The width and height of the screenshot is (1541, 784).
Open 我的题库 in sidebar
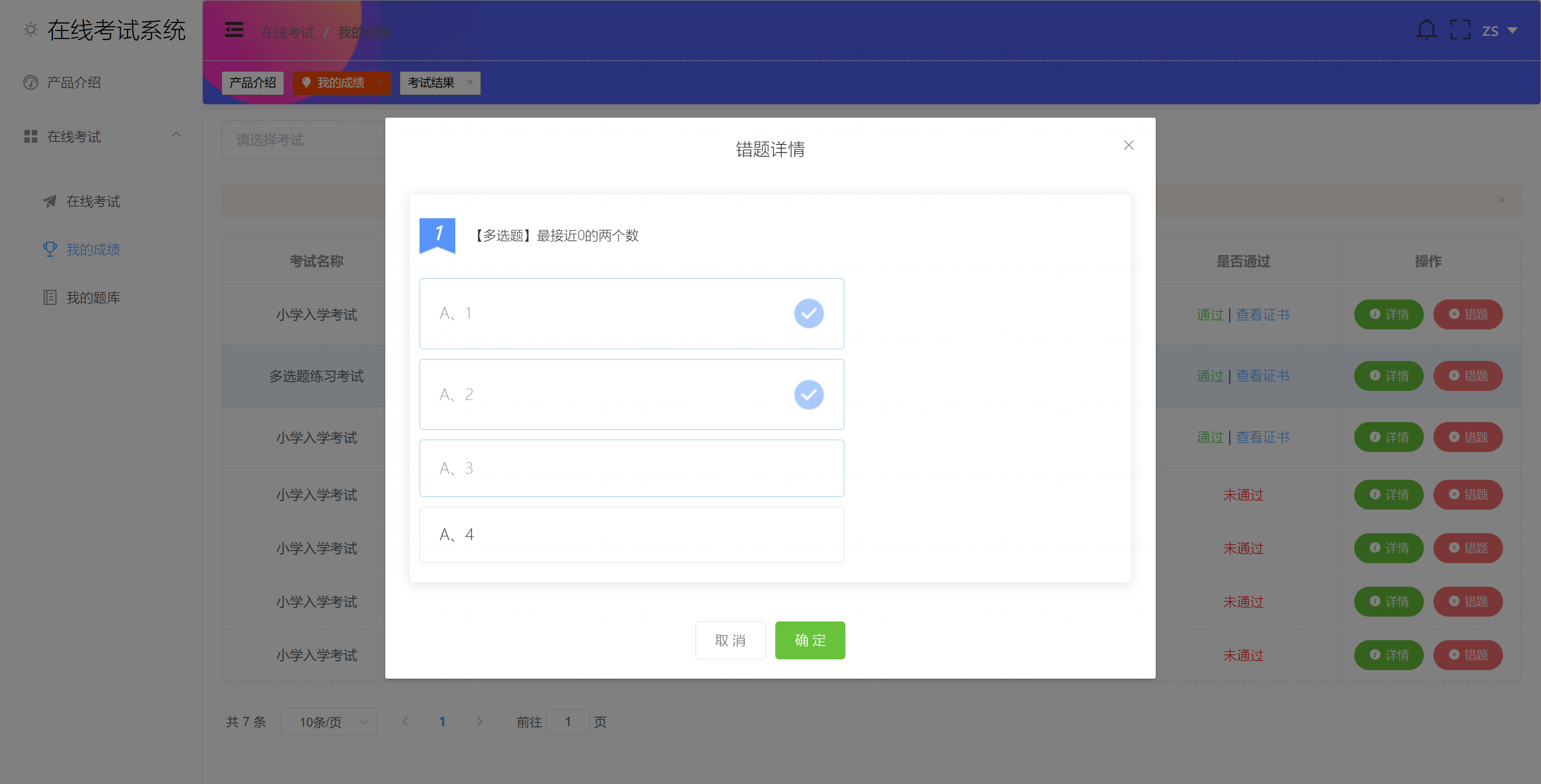tap(93, 298)
